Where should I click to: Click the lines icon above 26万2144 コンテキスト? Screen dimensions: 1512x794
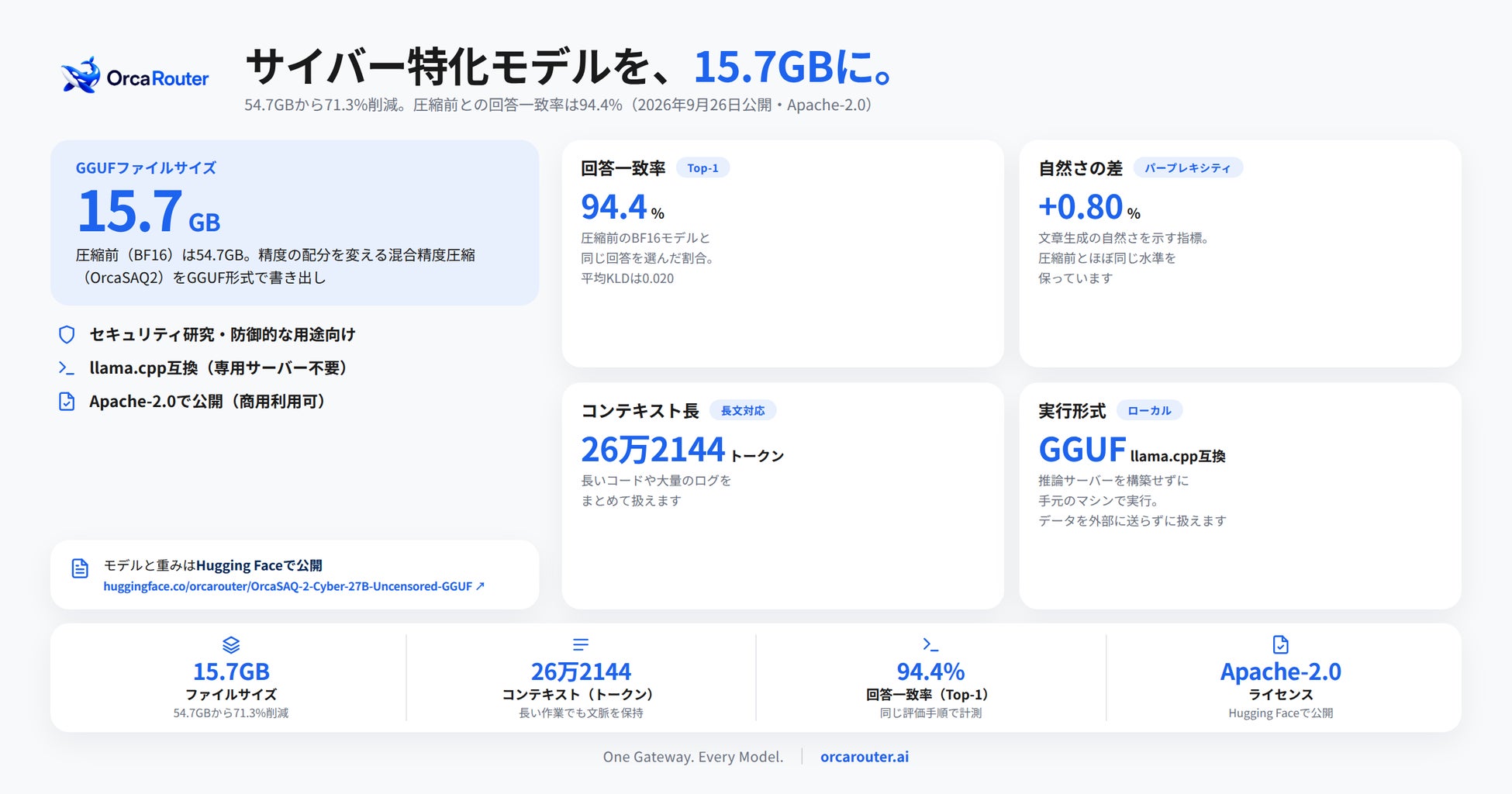click(581, 644)
